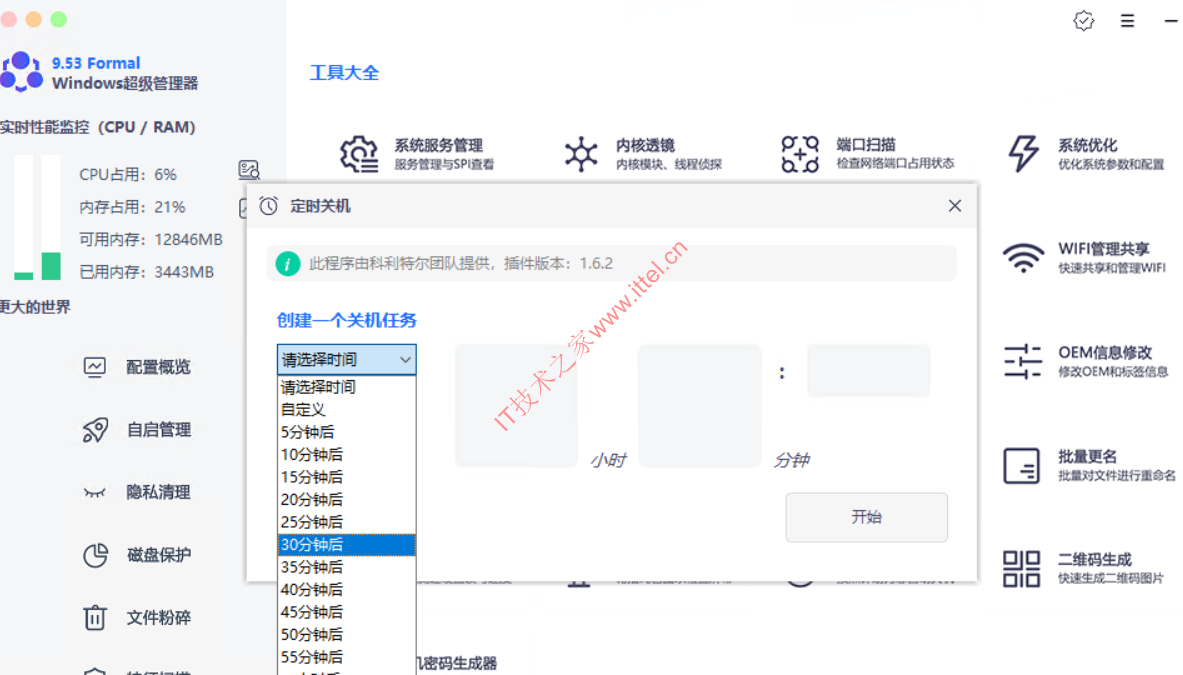Click the verified badge icon in title bar

1084,21
